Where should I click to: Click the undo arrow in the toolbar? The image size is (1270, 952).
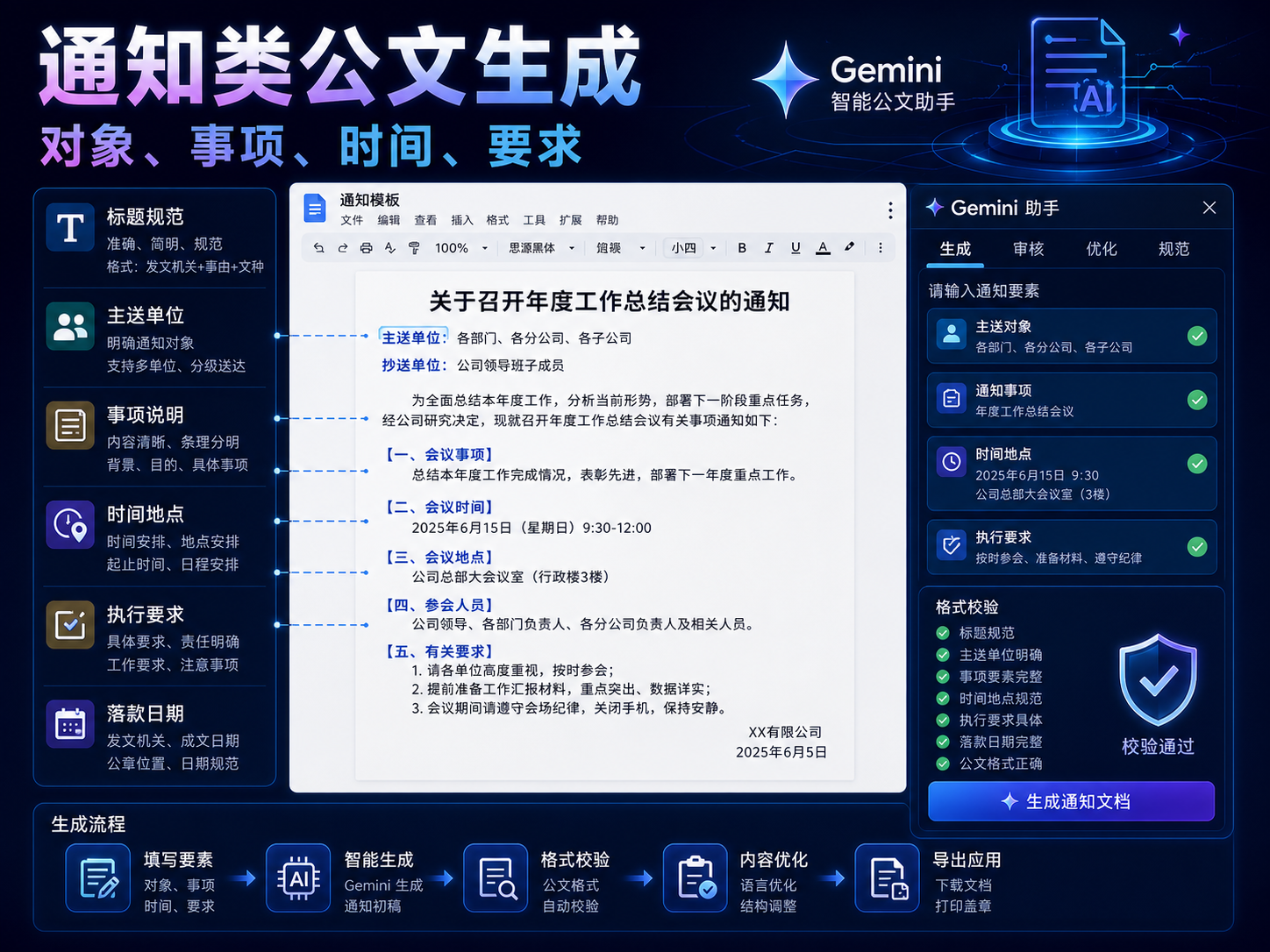(x=319, y=248)
